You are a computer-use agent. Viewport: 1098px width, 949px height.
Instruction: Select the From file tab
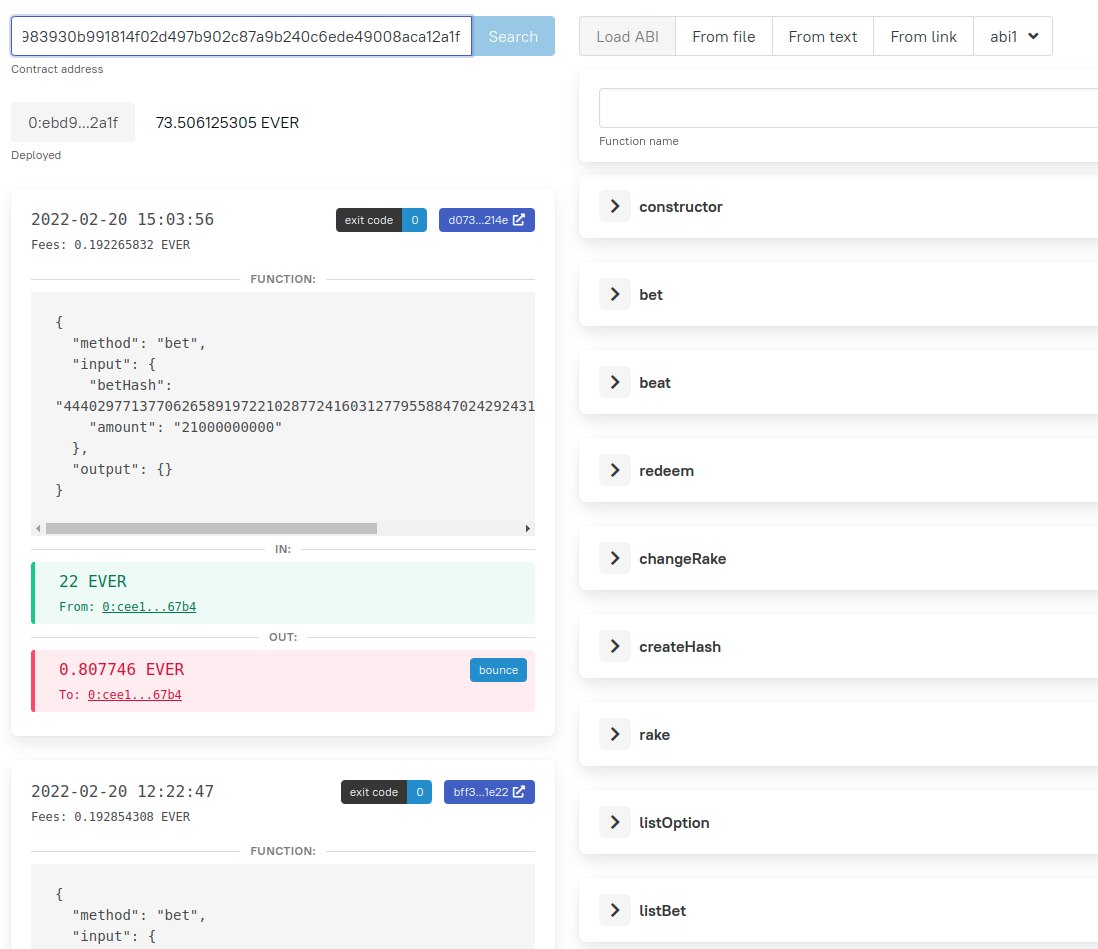click(x=724, y=36)
